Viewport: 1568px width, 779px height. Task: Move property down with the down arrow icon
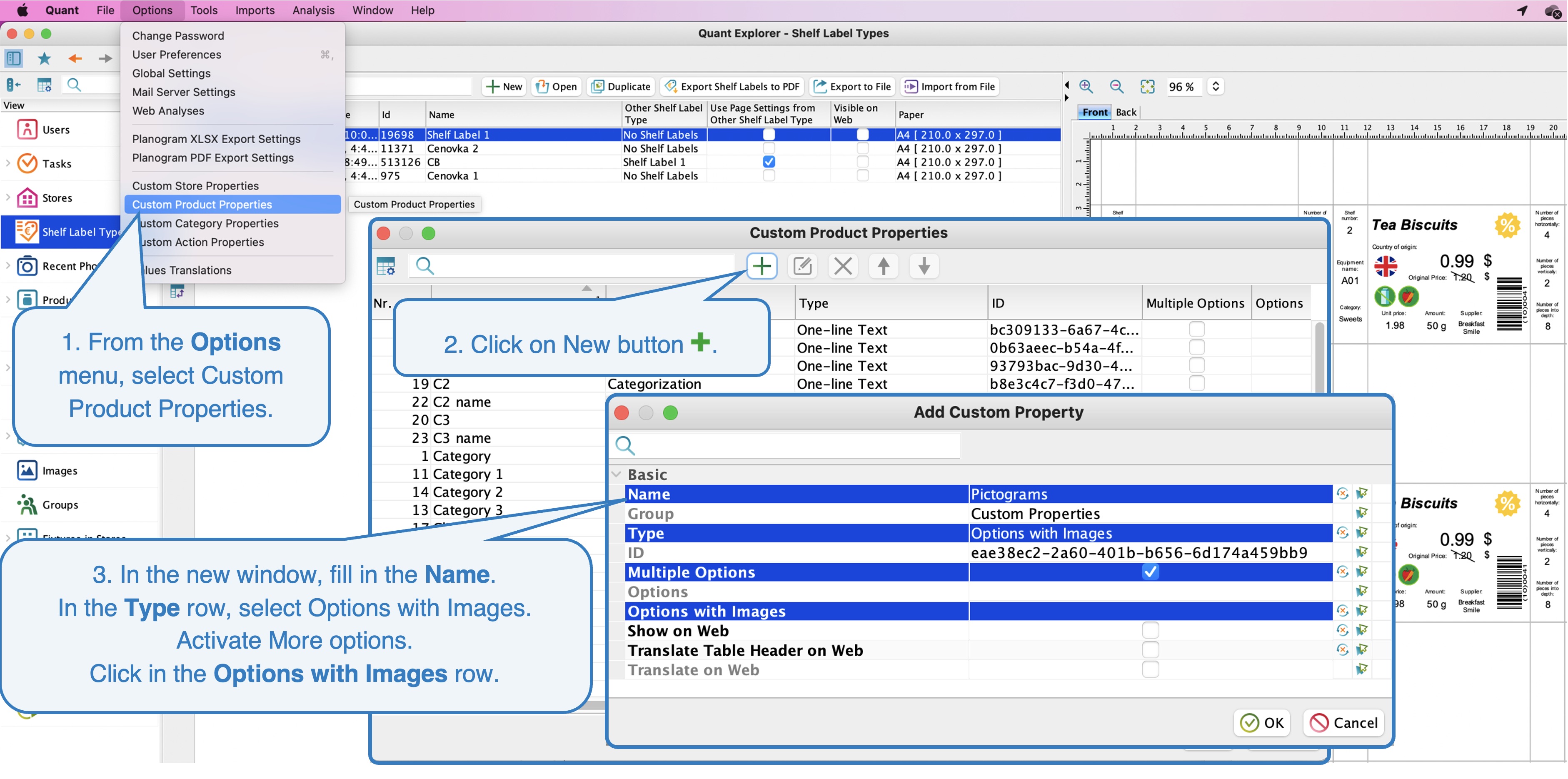pos(924,266)
